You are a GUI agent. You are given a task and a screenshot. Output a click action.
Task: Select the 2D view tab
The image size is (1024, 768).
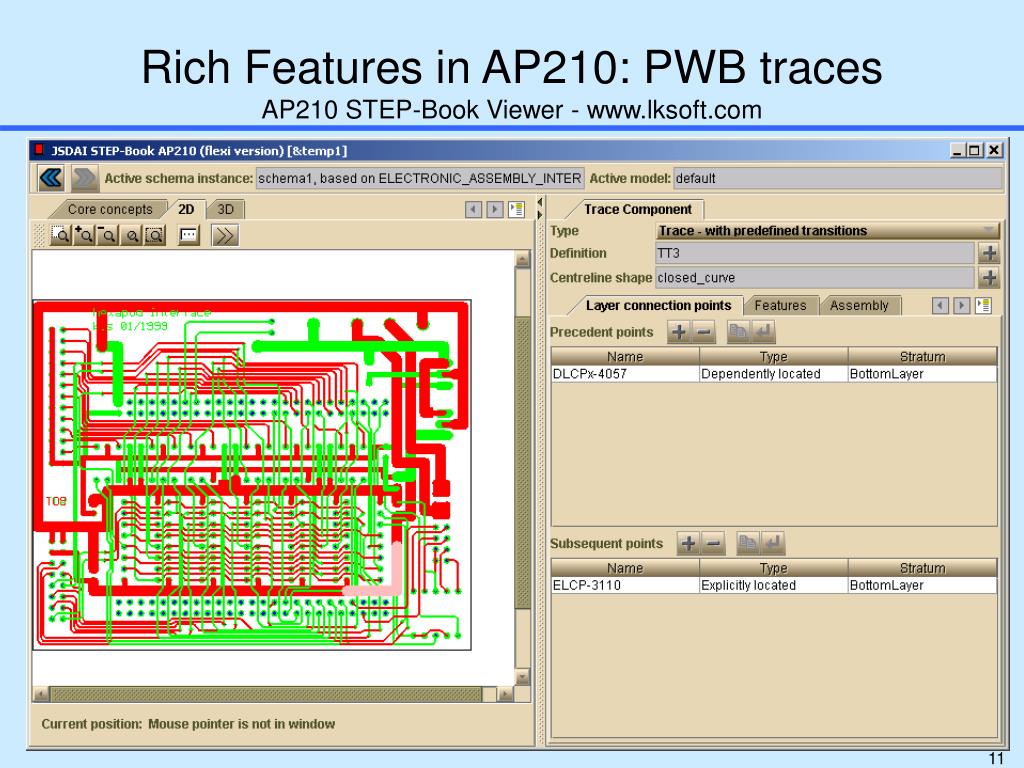(186, 210)
